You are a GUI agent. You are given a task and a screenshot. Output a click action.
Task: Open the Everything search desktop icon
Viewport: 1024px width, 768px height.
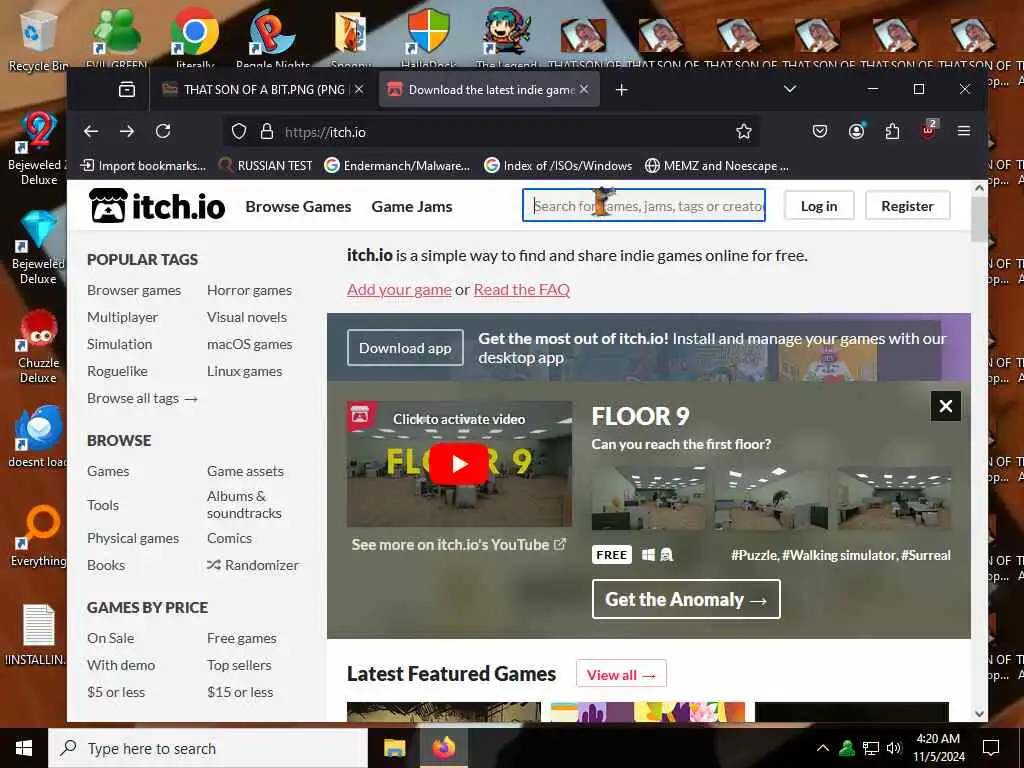[39, 536]
